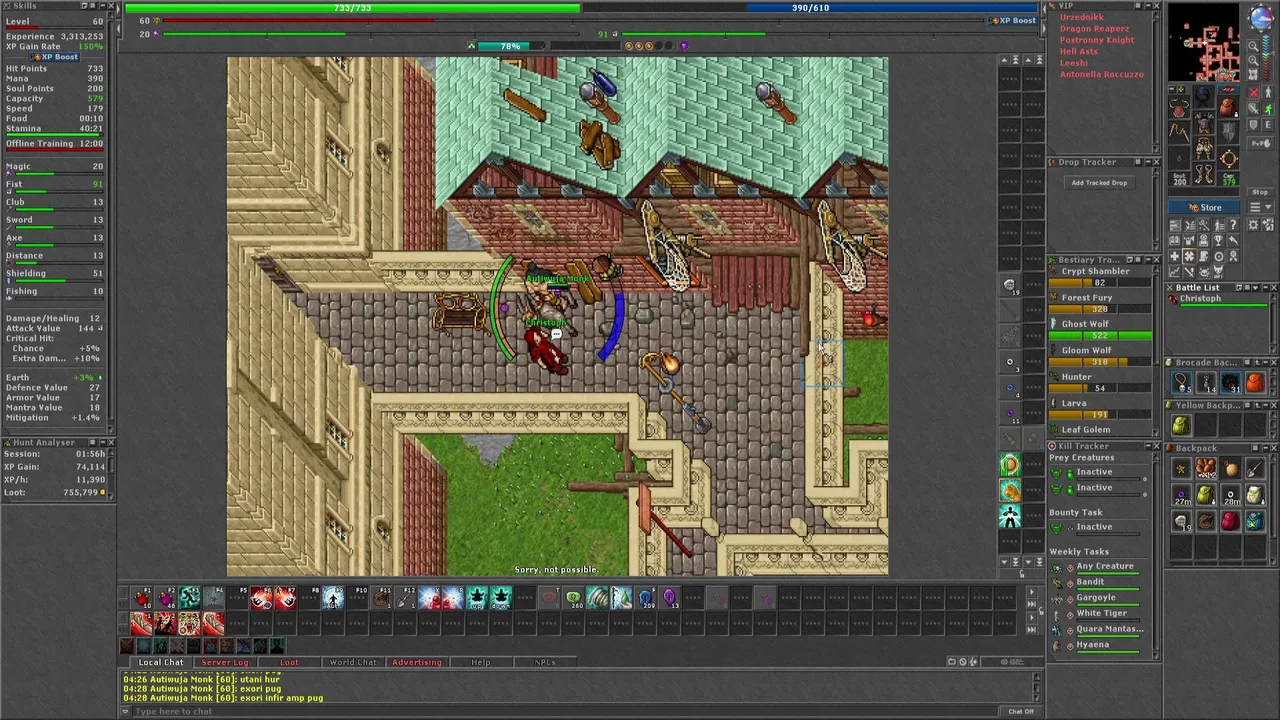
Task: Toggle the crossed swords attack mode
Action: (x=1253, y=92)
